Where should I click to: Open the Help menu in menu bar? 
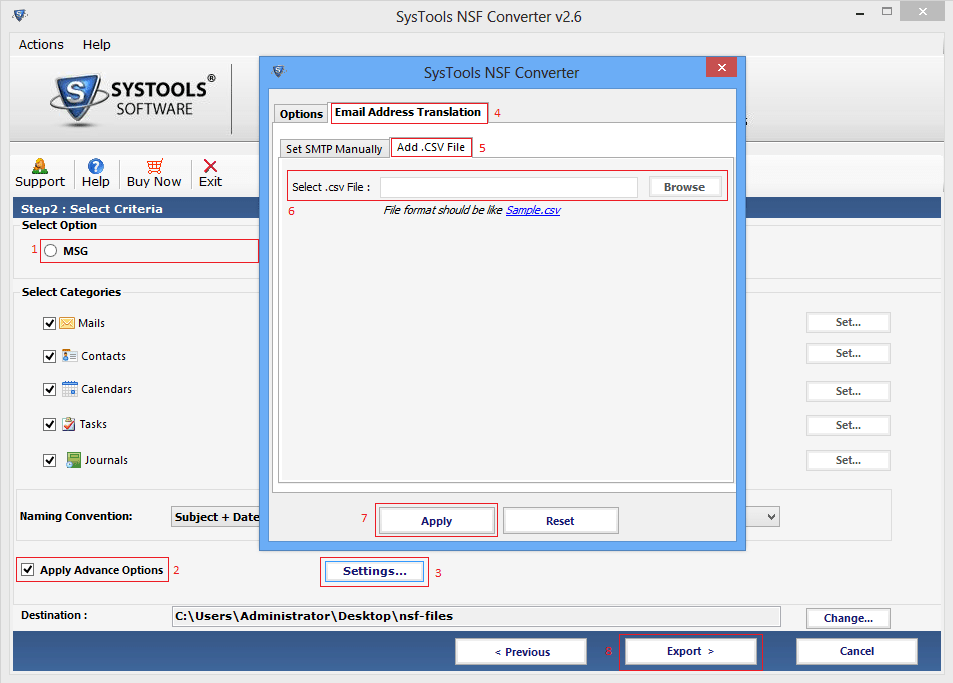point(97,44)
